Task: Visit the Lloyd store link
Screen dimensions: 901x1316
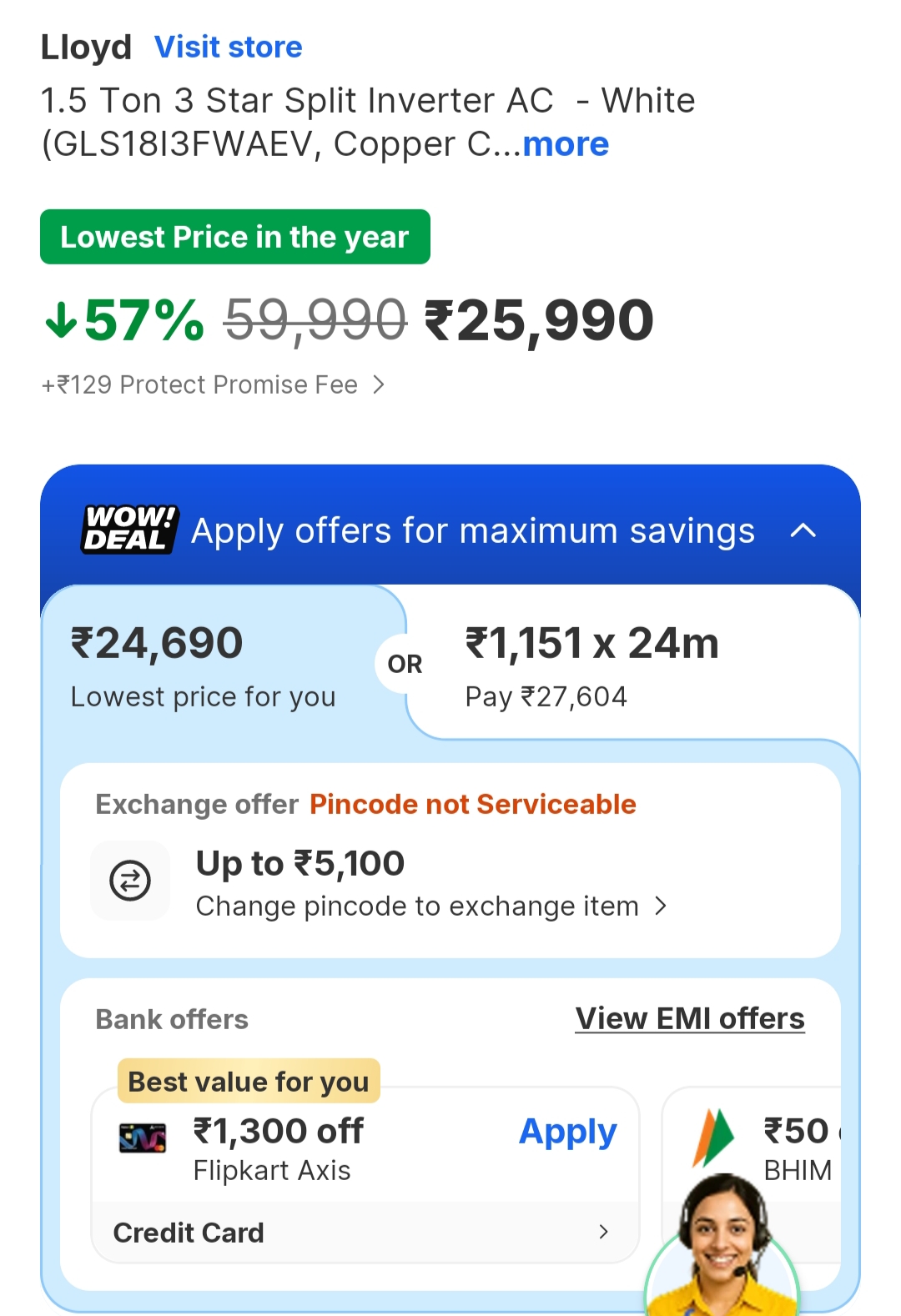Action: pos(228,48)
